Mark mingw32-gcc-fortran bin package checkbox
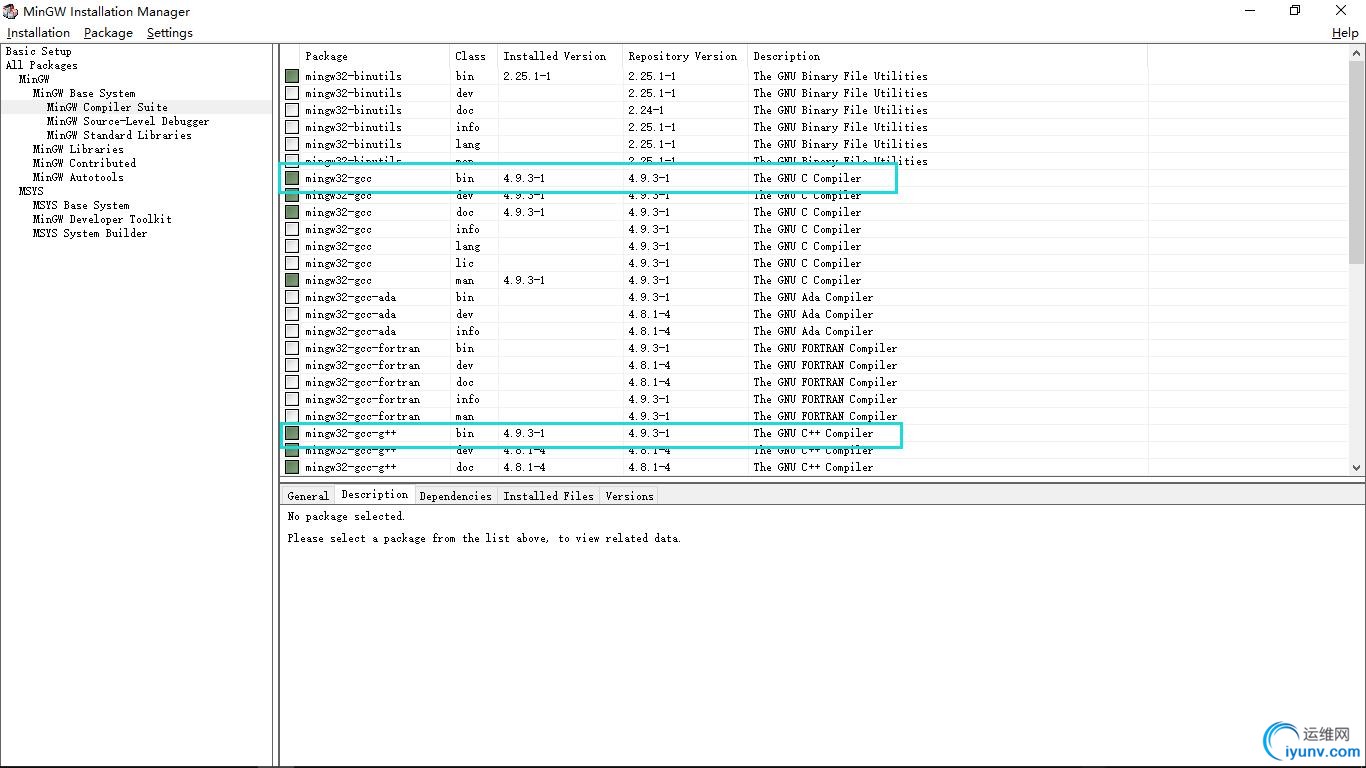 tap(292, 348)
